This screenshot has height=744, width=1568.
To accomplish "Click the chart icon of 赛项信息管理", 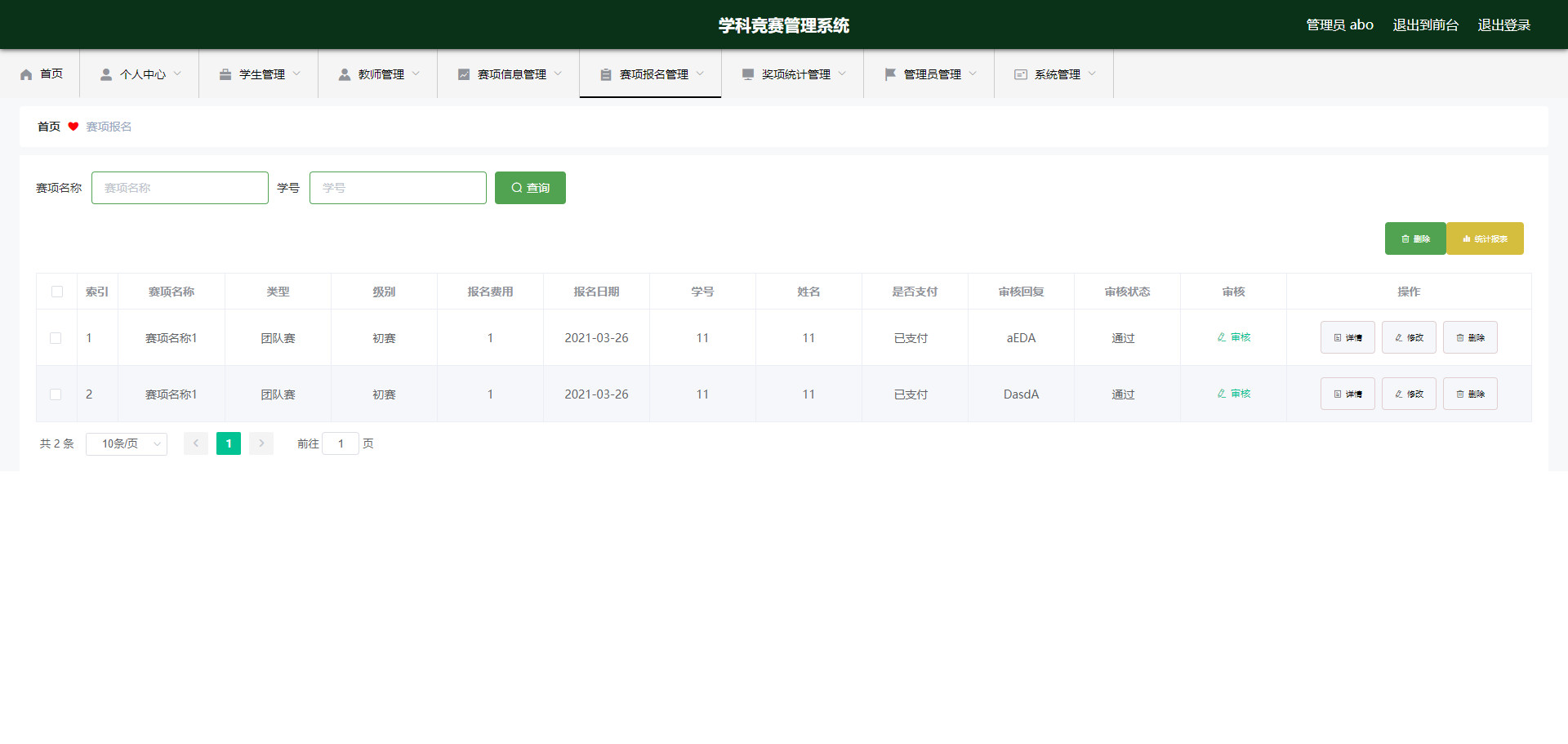I will tap(464, 74).
